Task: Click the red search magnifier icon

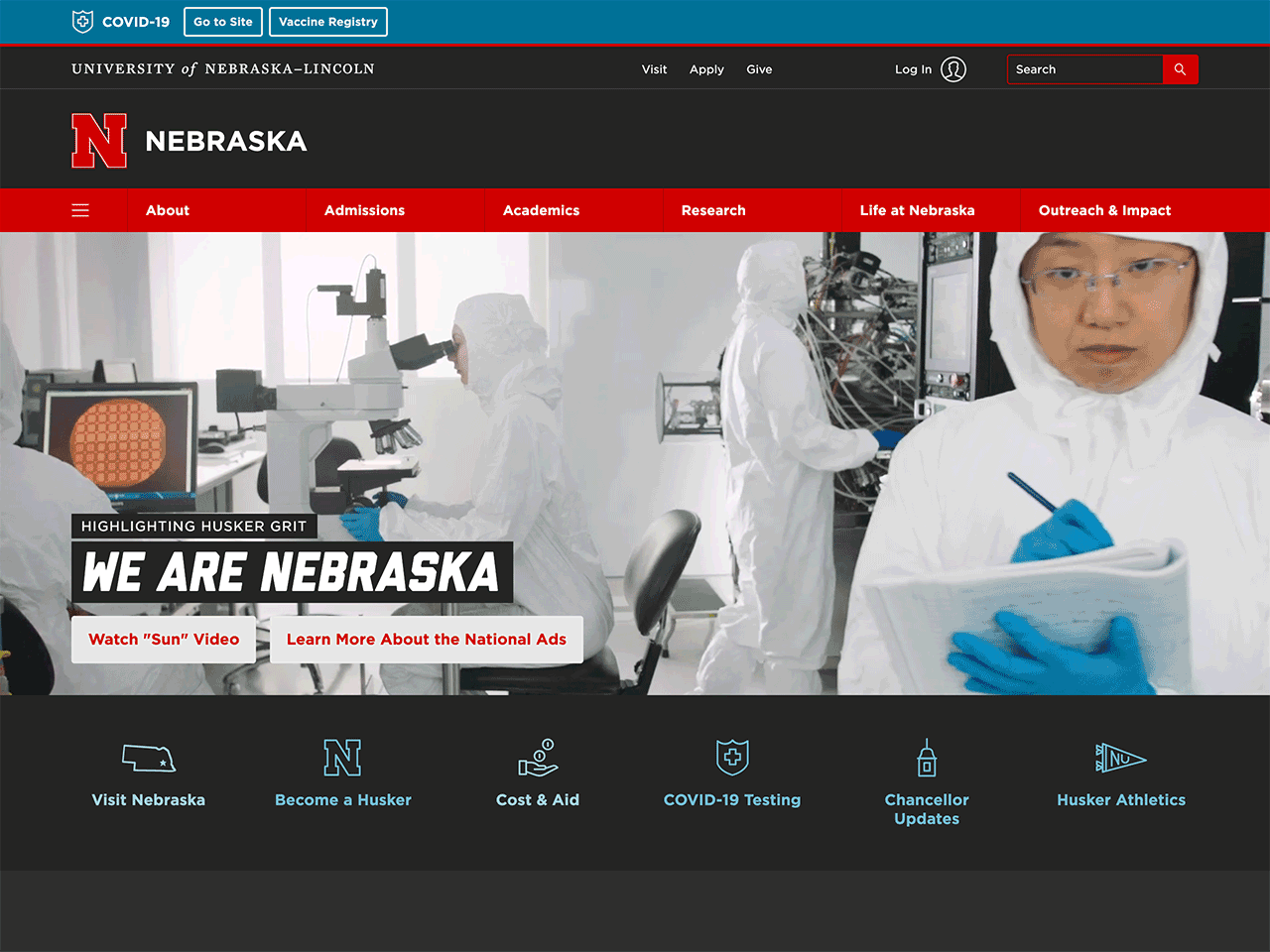Action: pos(1180,69)
